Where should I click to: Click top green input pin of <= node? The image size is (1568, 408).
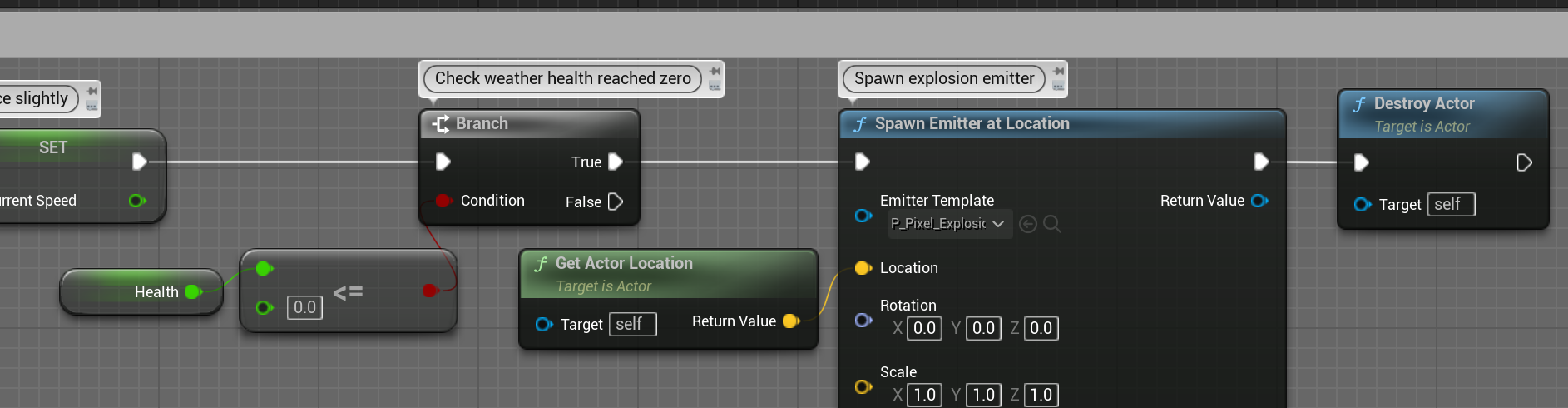(265, 268)
